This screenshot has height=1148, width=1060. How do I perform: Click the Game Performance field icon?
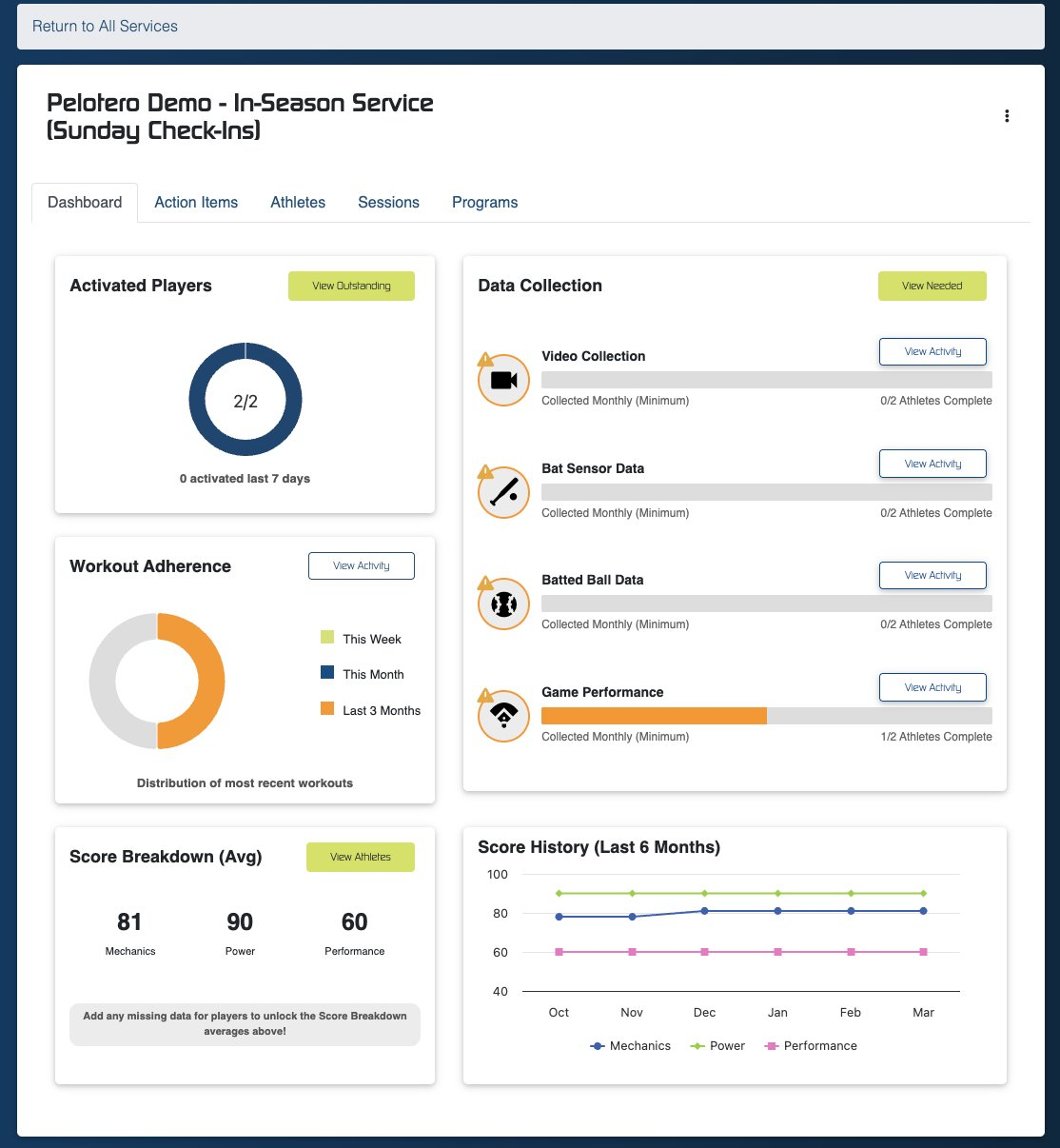(503, 716)
